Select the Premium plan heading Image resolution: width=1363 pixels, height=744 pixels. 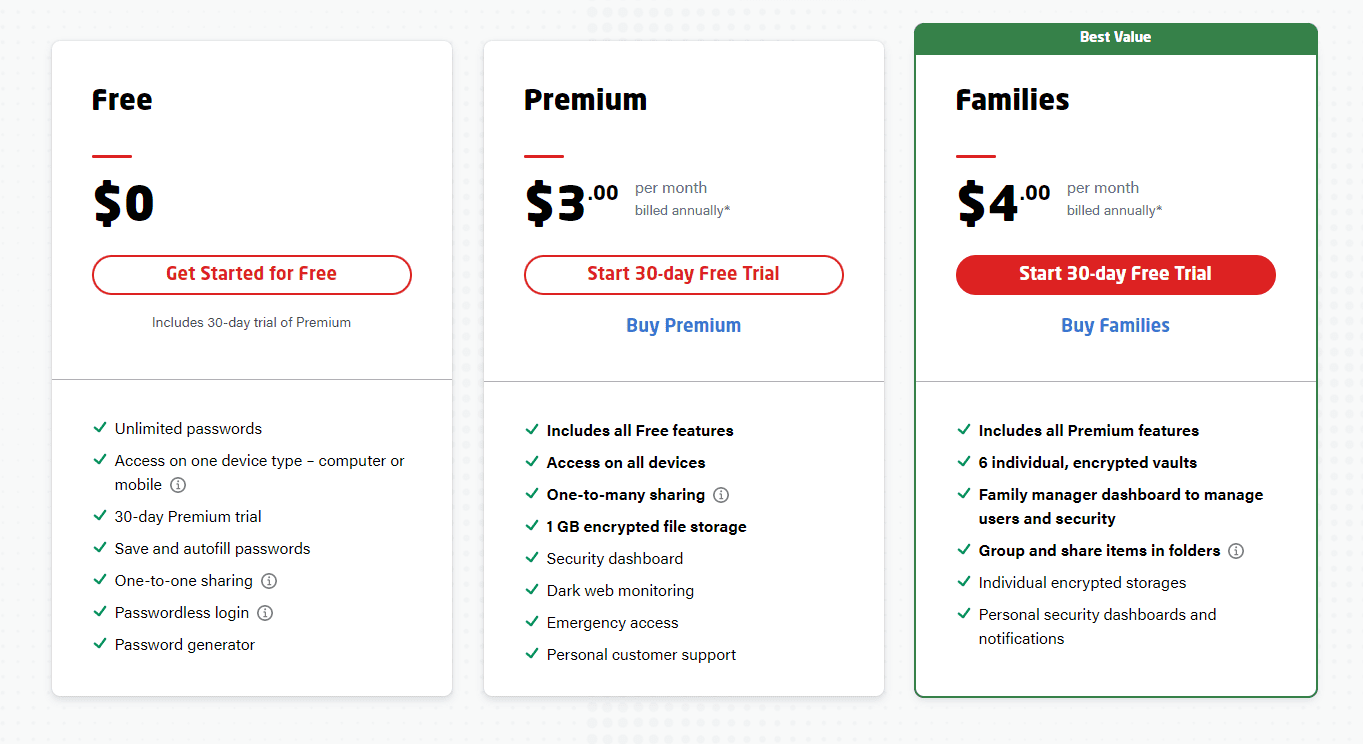586,100
